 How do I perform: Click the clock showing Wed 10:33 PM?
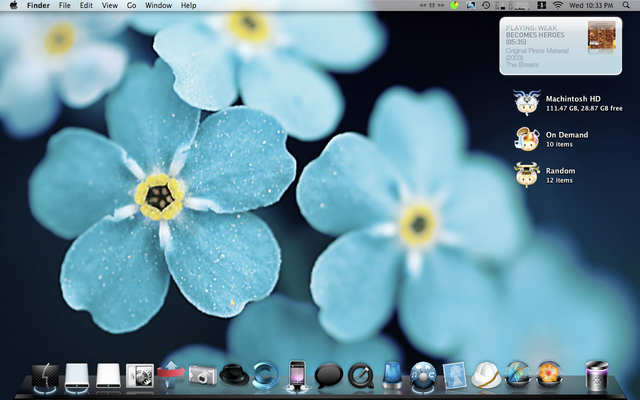click(x=591, y=5)
